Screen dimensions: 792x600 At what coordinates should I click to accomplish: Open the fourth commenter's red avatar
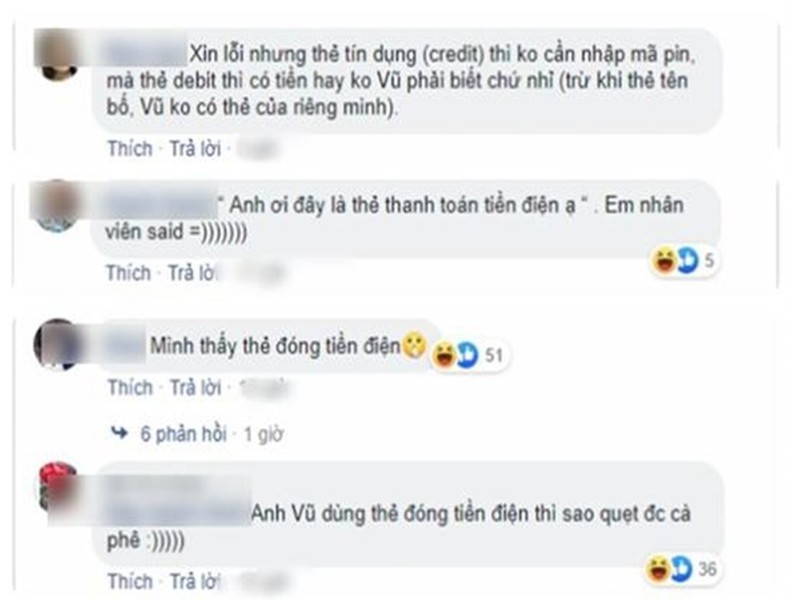click(x=57, y=486)
